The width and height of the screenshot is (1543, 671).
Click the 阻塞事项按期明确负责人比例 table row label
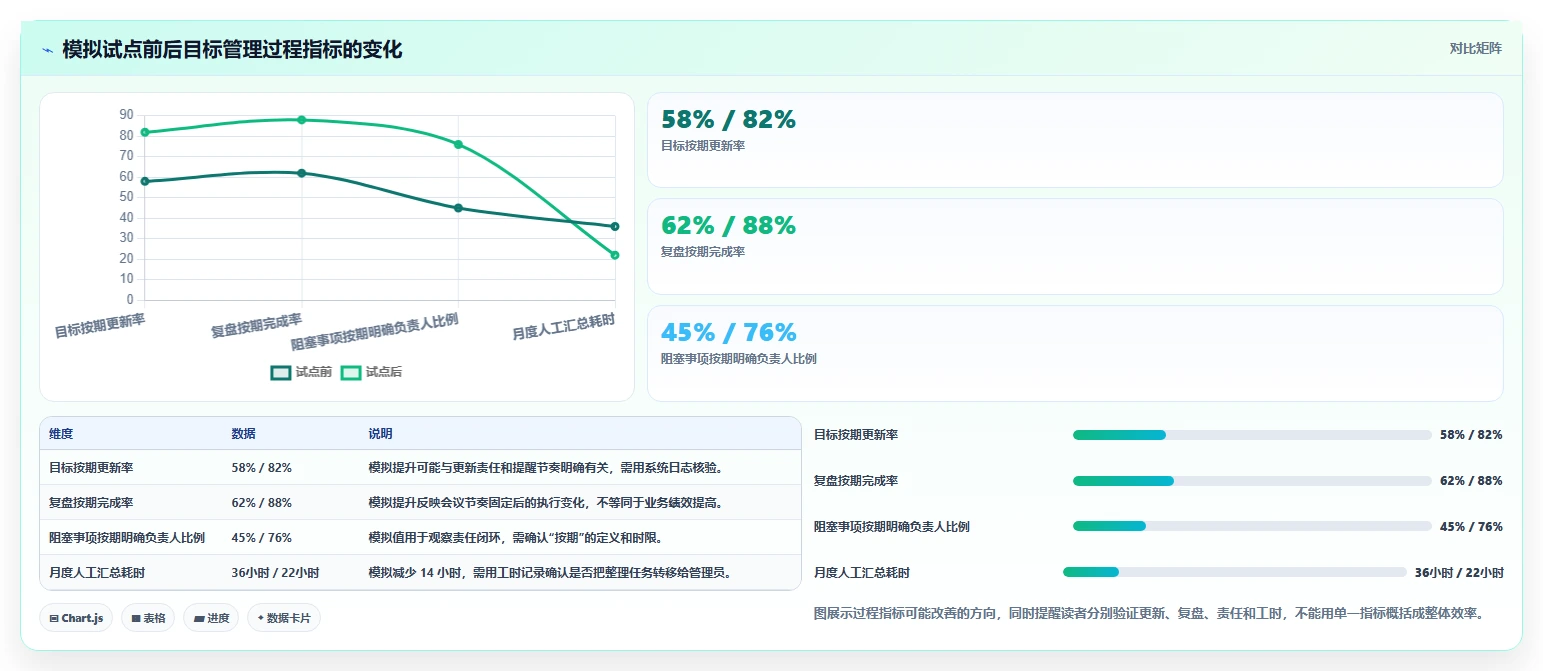127,538
